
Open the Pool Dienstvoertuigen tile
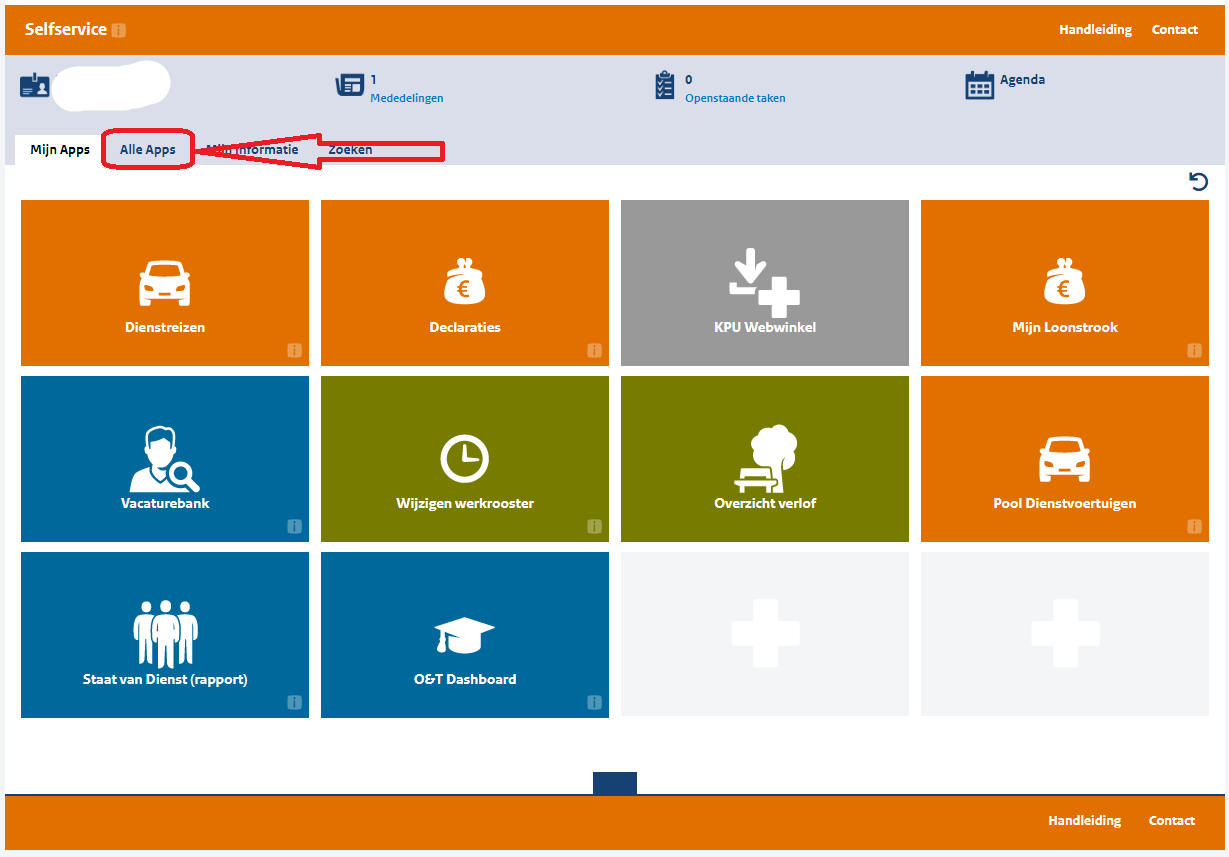[x=1064, y=459]
